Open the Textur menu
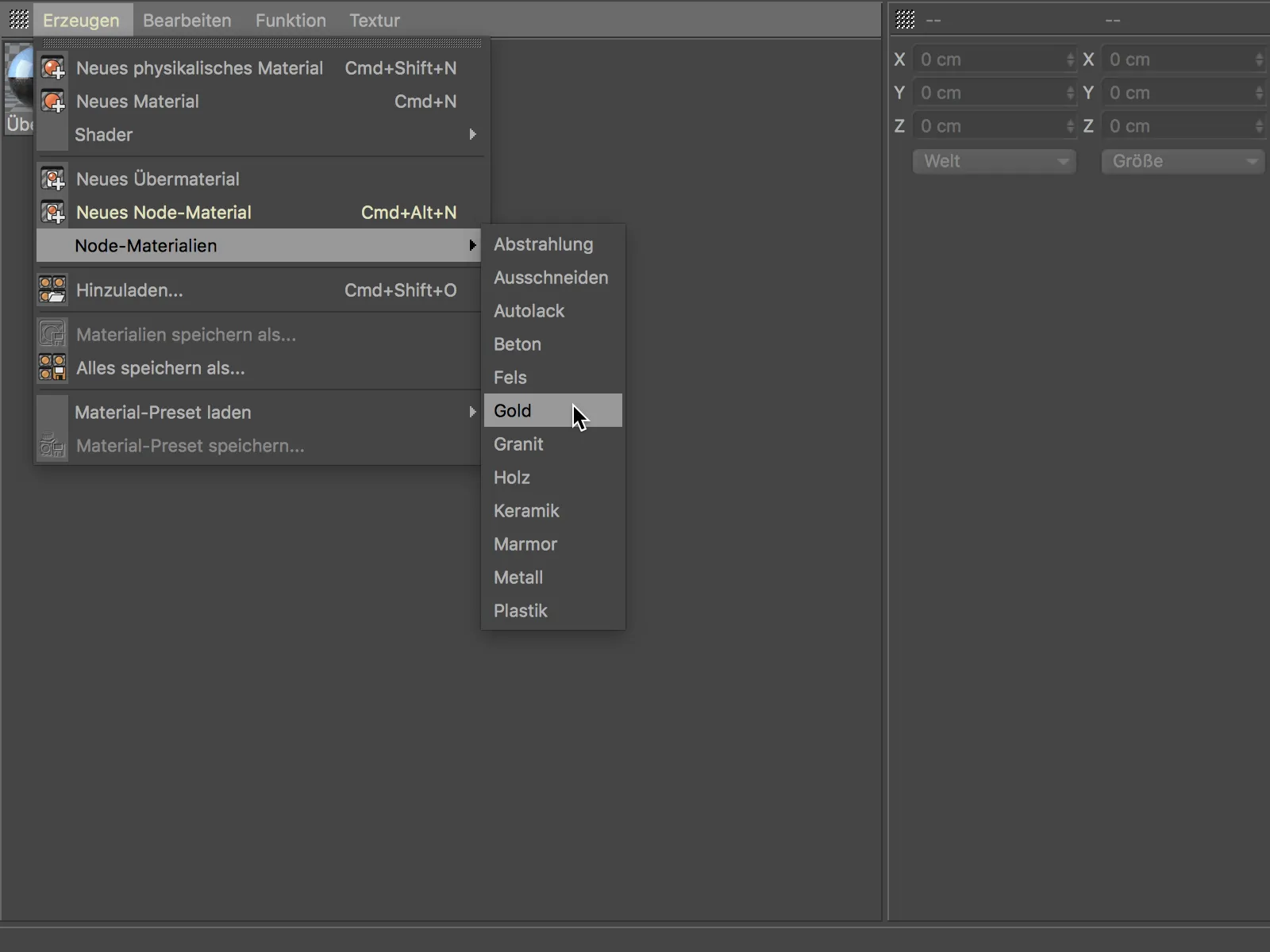This screenshot has width=1270, height=952. [375, 21]
